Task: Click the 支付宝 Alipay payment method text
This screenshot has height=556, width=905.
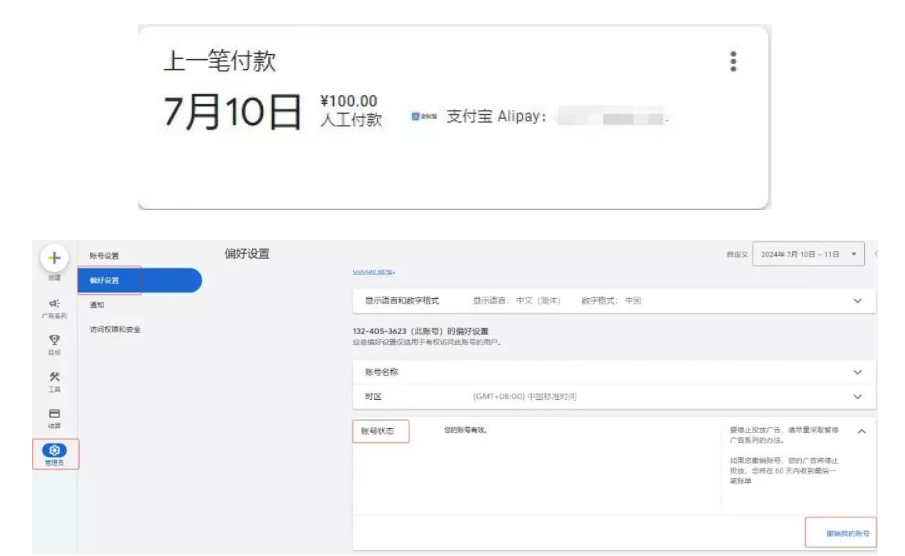Action: (496, 117)
